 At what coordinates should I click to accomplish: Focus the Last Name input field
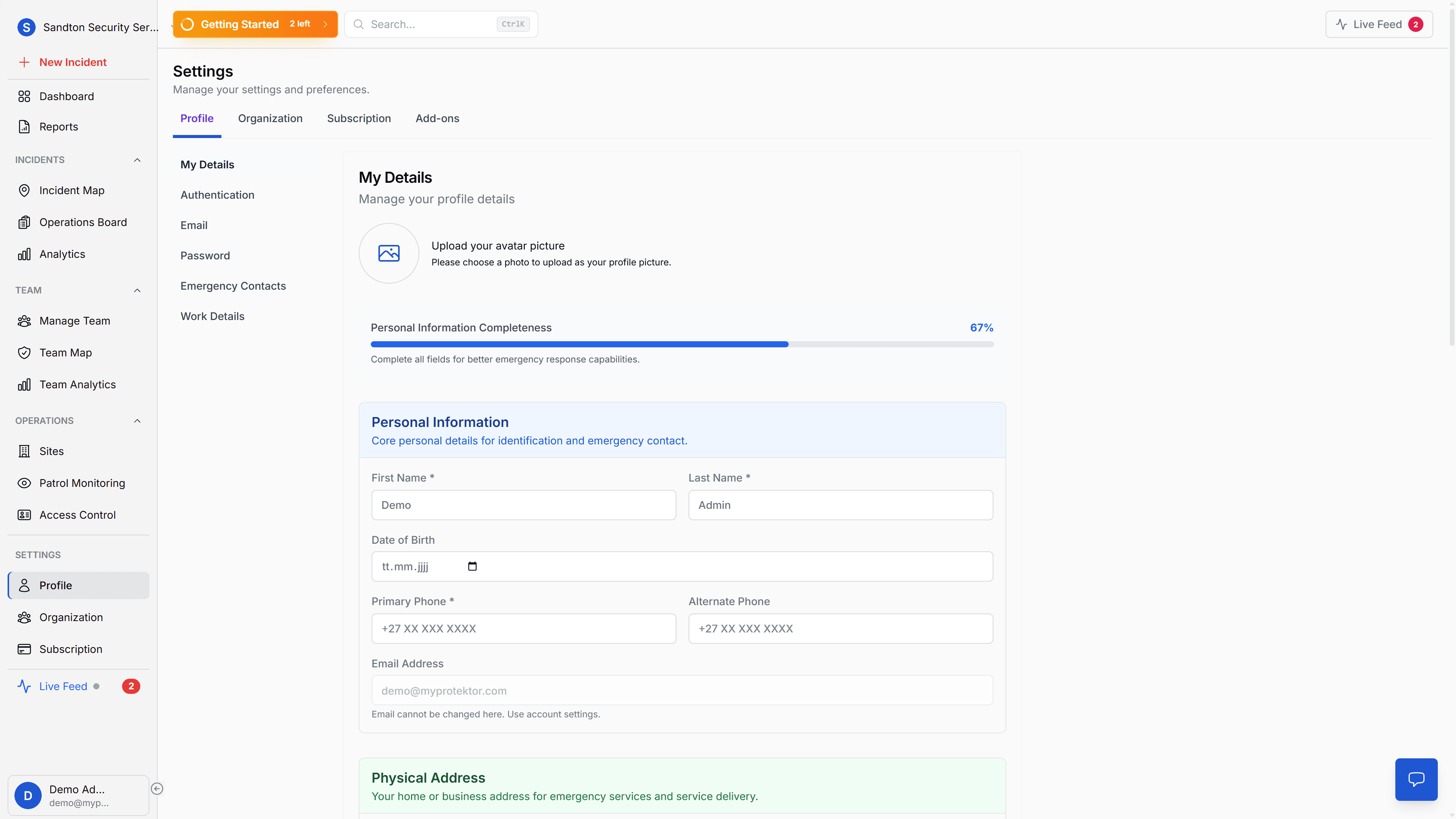(x=841, y=505)
